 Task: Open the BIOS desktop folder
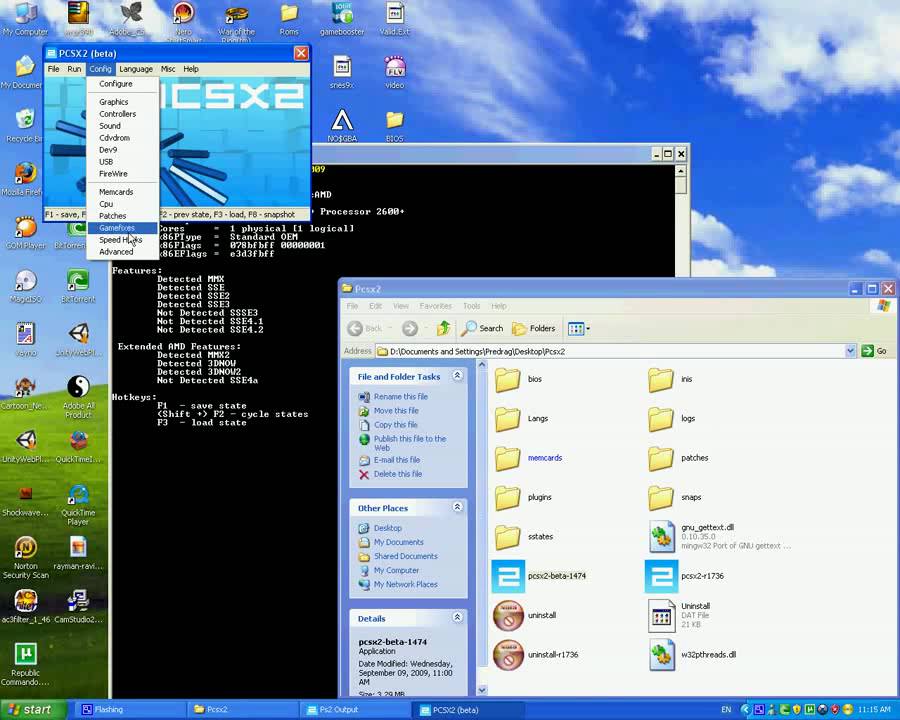click(394, 126)
